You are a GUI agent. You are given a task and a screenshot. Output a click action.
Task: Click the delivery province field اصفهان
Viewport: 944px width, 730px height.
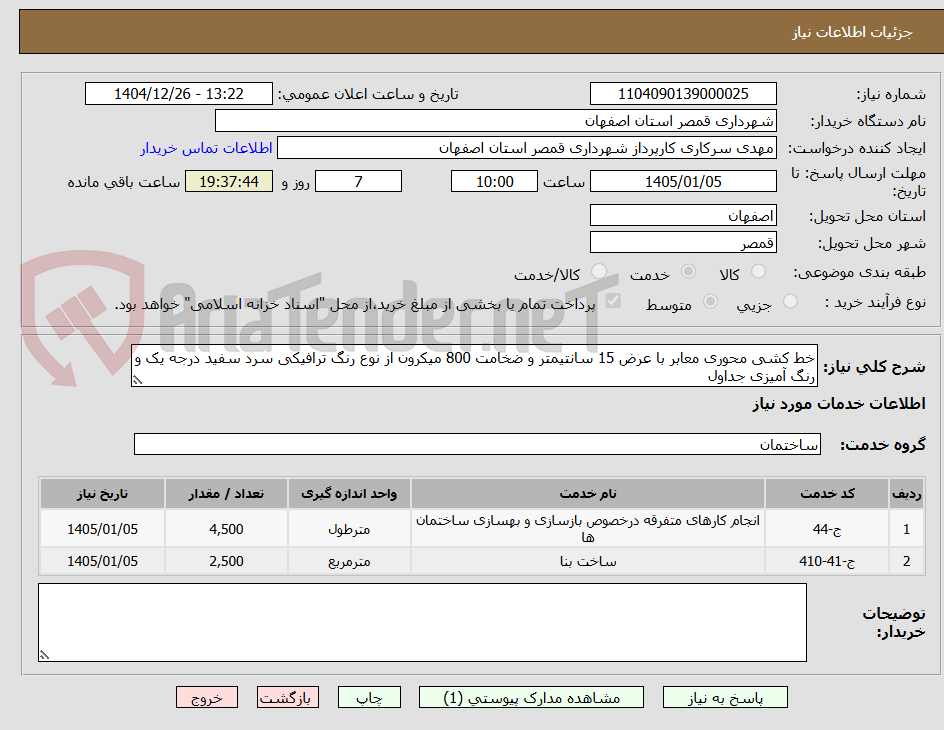[x=683, y=215]
